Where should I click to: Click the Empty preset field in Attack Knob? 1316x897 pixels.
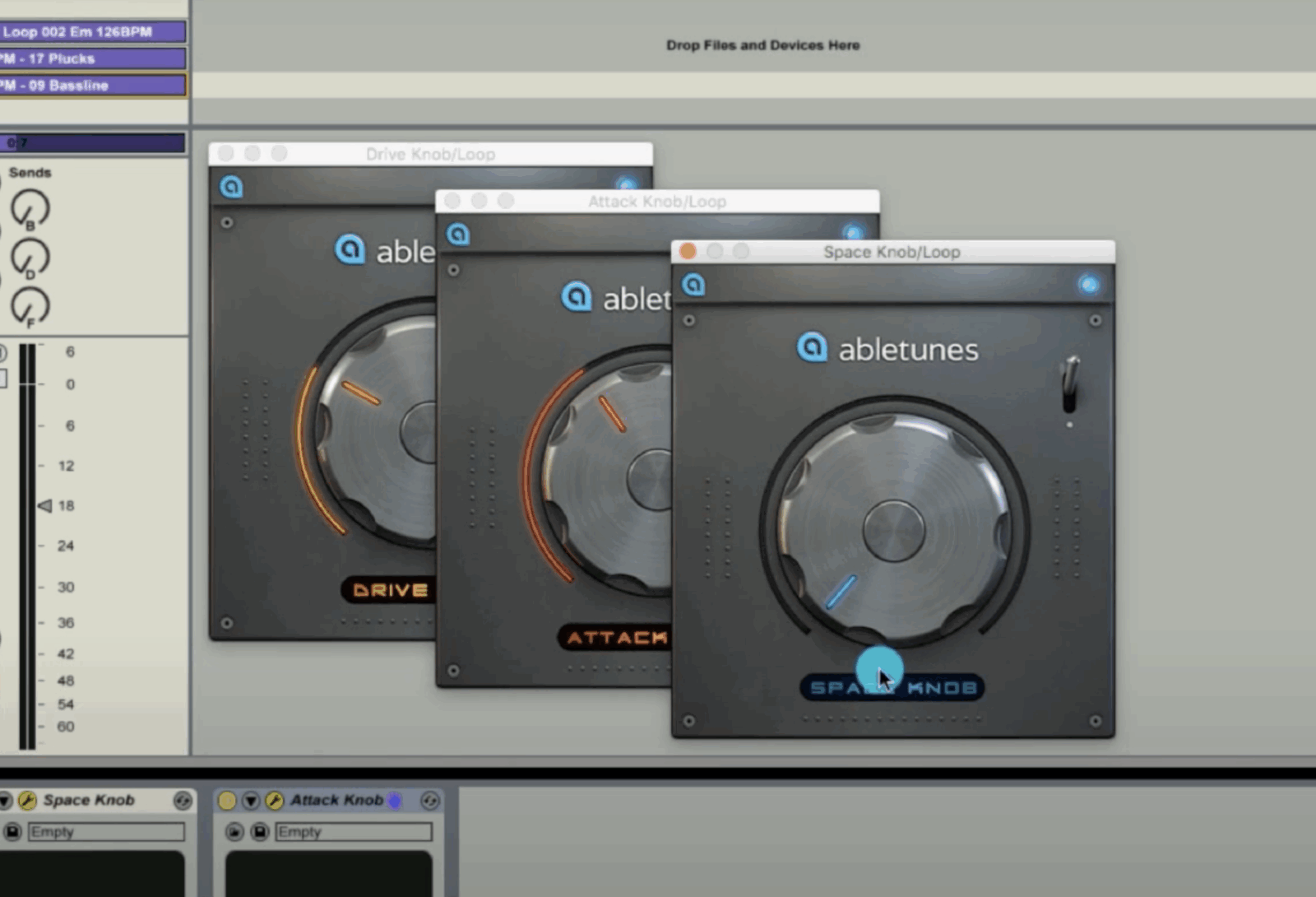click(353, 832)
